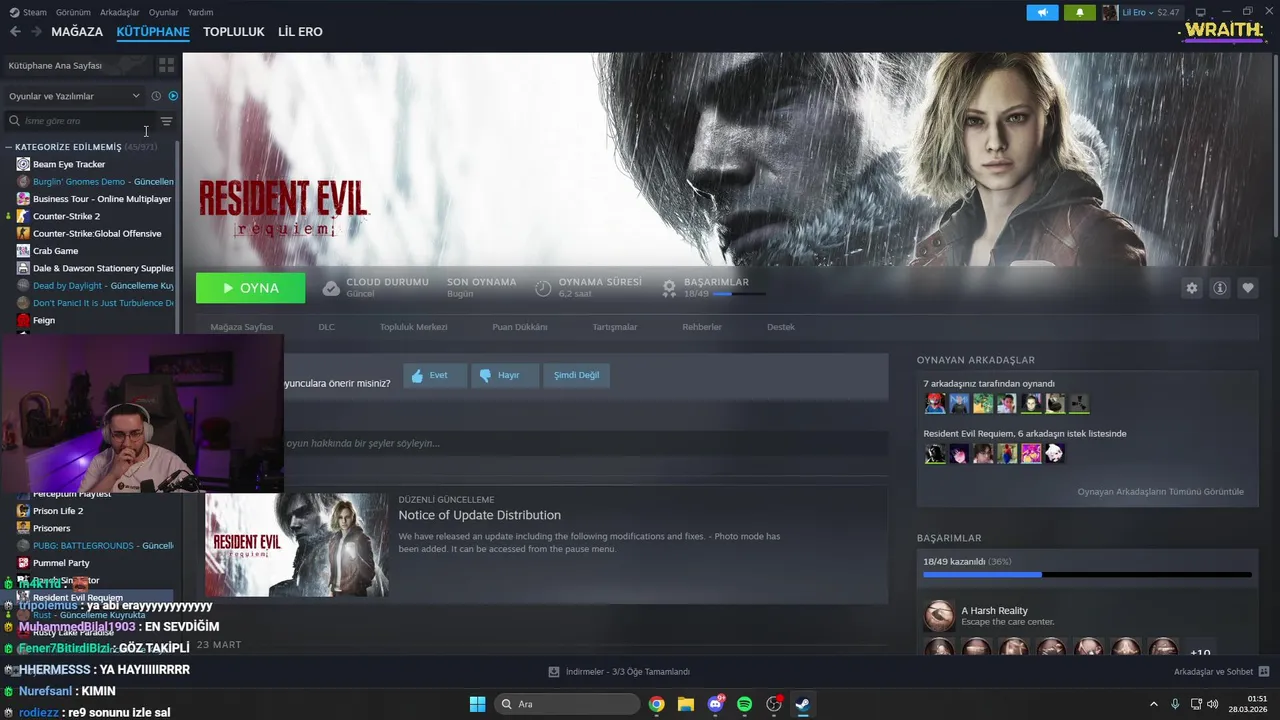Click the library search input field
The image size is (1280, 720).
coord(82,121)
